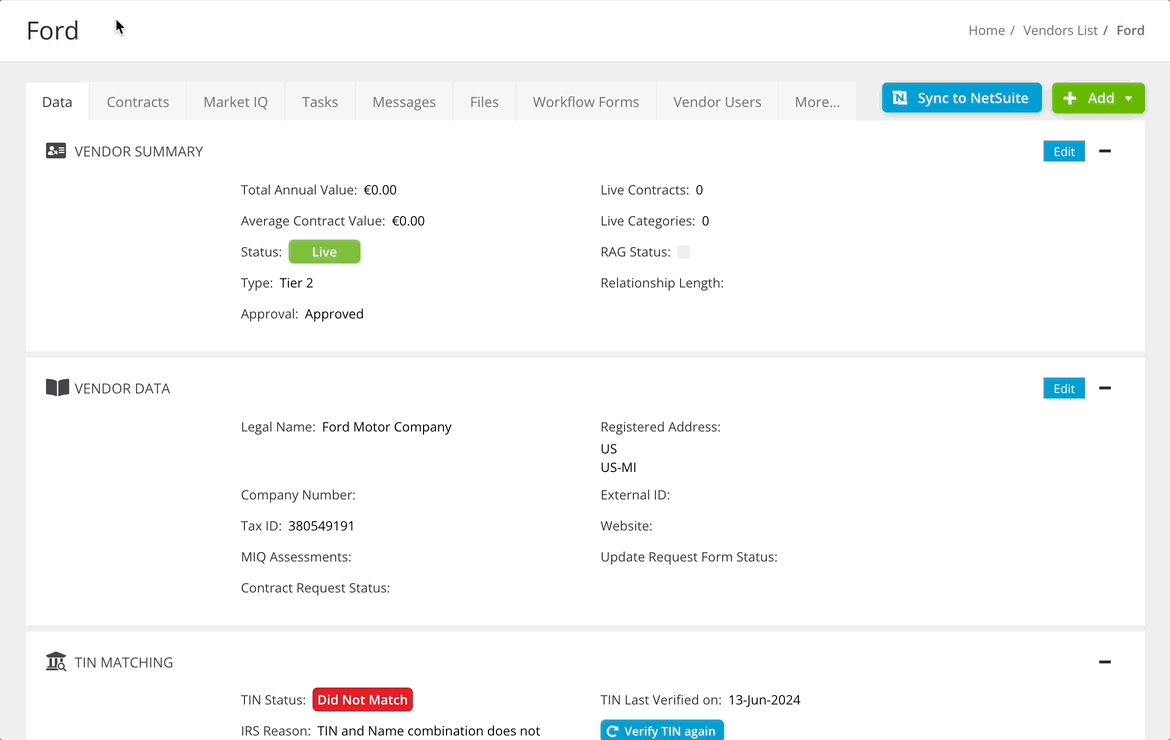1170x740 pixels.
Task: Switch to the Data tab
Action: point(57,101)
